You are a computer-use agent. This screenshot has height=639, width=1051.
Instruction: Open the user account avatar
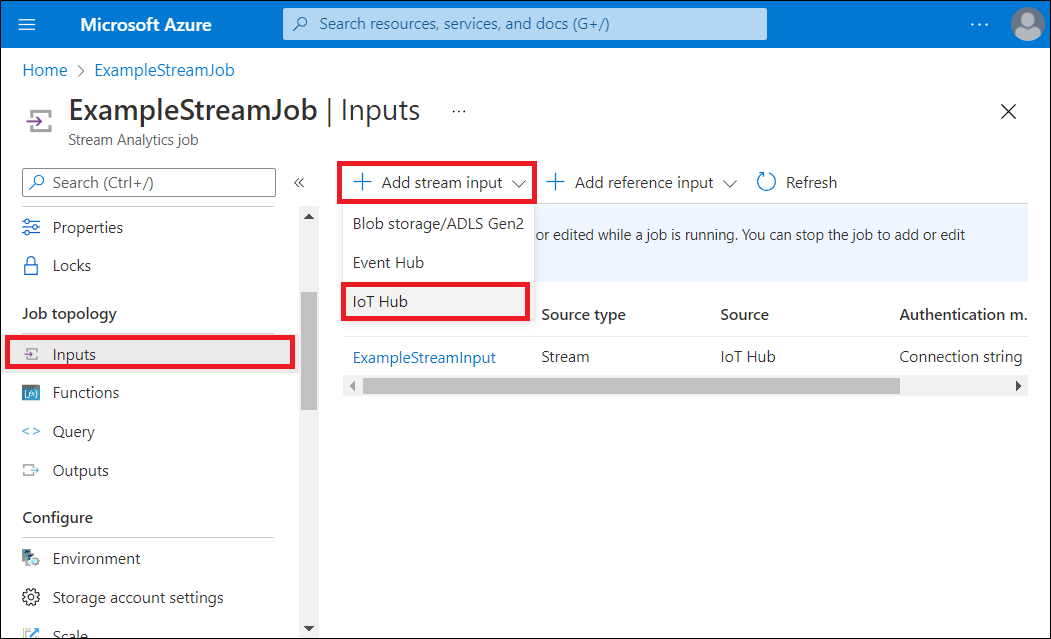pyautogui.click(x=1028, y=24)
